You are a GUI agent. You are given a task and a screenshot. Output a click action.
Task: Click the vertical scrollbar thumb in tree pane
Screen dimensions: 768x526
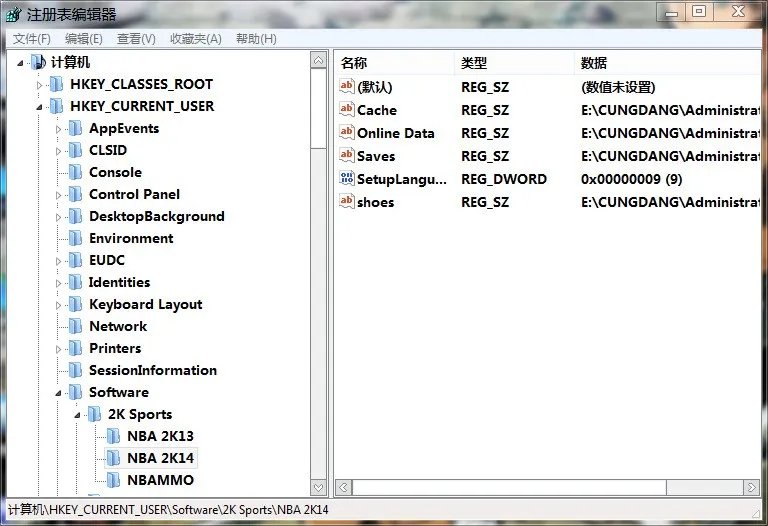[319, 108]
